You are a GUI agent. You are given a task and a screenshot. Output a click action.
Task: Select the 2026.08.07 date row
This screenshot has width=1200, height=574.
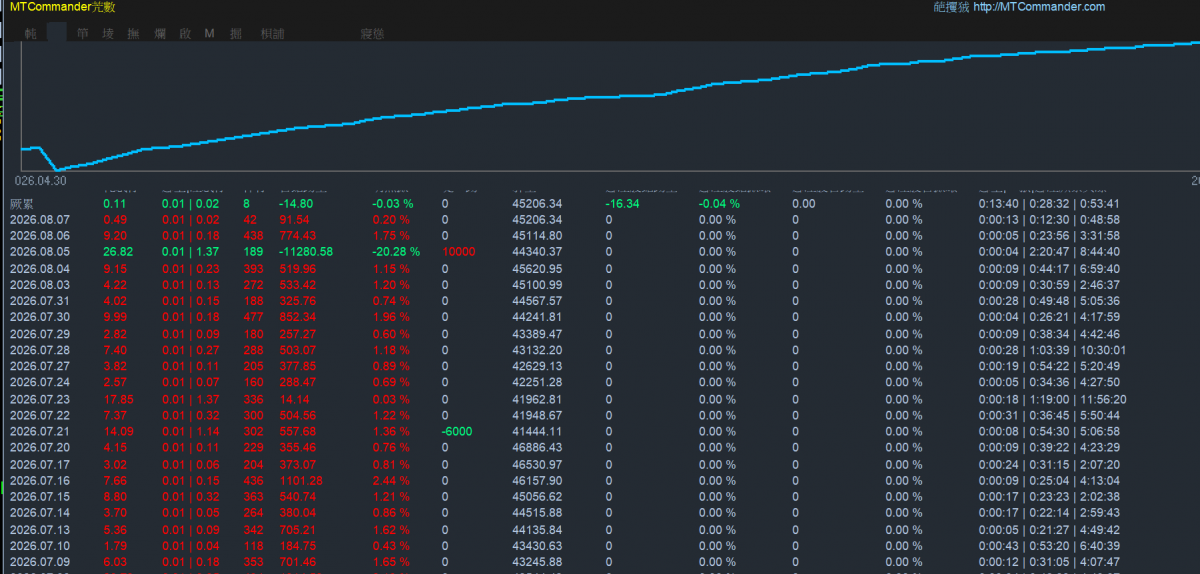pyautogui.click(x=600, y=220)
